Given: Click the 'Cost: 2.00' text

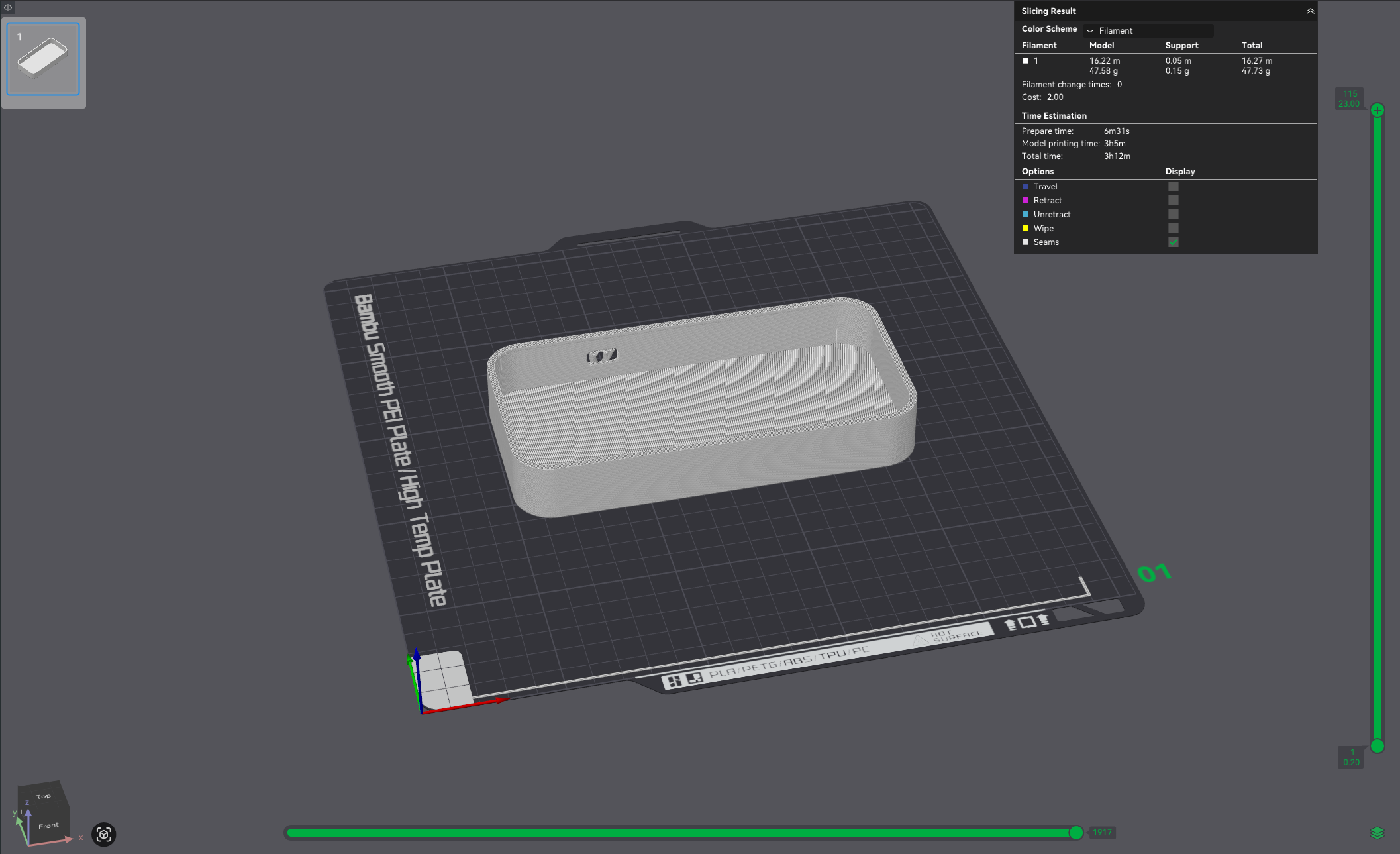Looking at the screenshot, I should (x=1042, y=97).
